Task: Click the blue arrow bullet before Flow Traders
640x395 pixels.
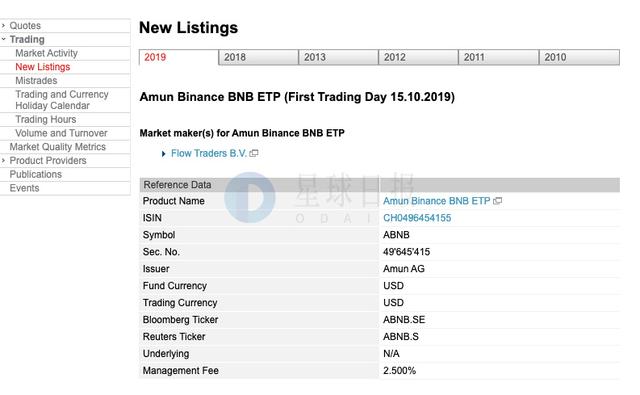Action: 163,154
